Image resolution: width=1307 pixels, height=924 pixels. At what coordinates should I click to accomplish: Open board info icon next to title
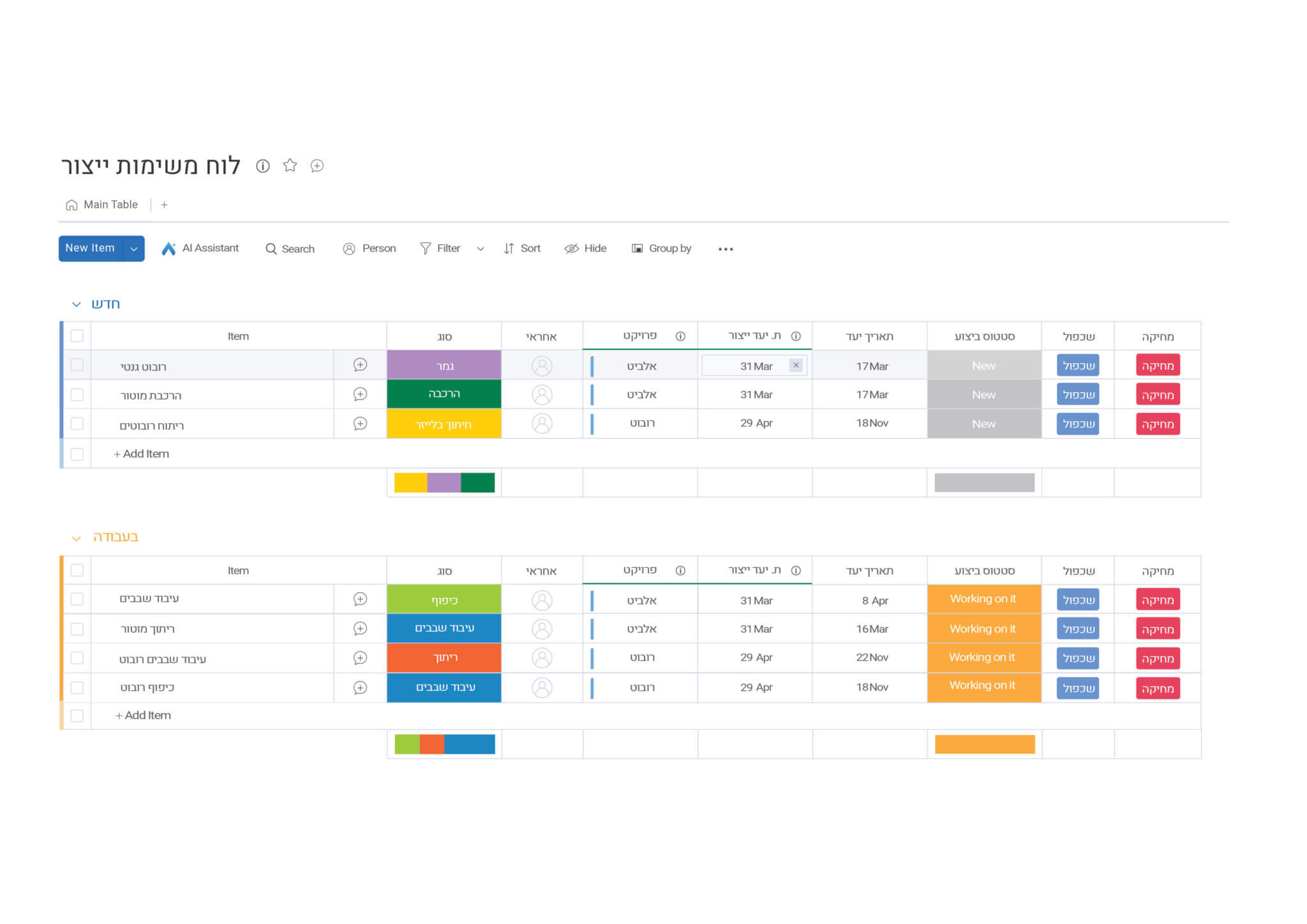pos(263,166)
